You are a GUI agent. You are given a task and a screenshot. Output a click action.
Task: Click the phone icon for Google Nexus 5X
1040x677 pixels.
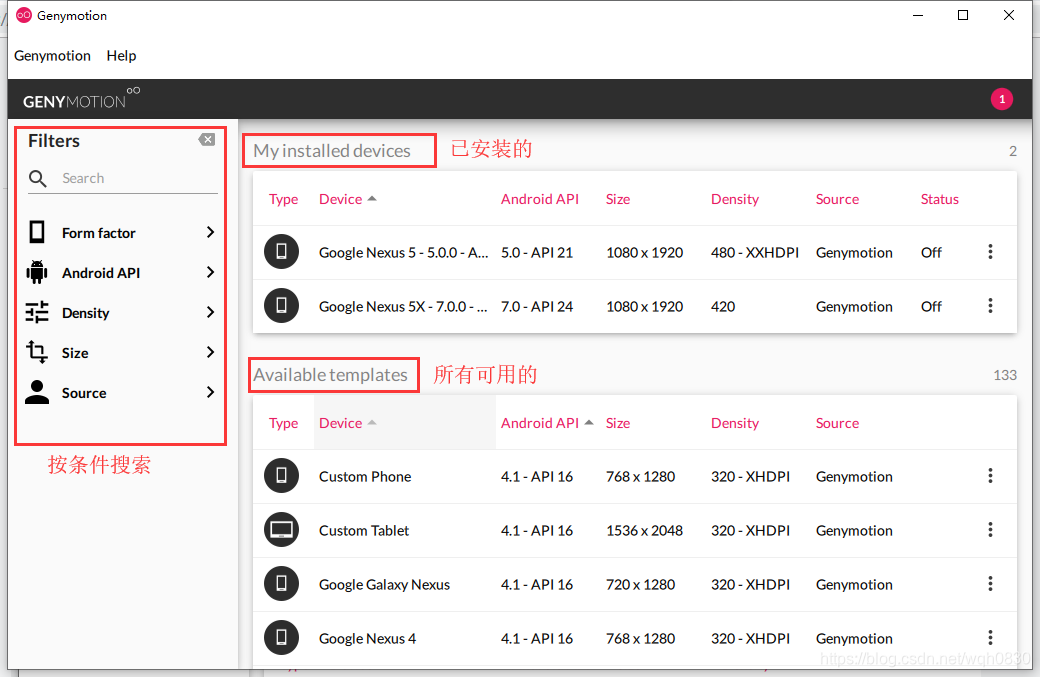pyautogui.click(x=281, y=306)
